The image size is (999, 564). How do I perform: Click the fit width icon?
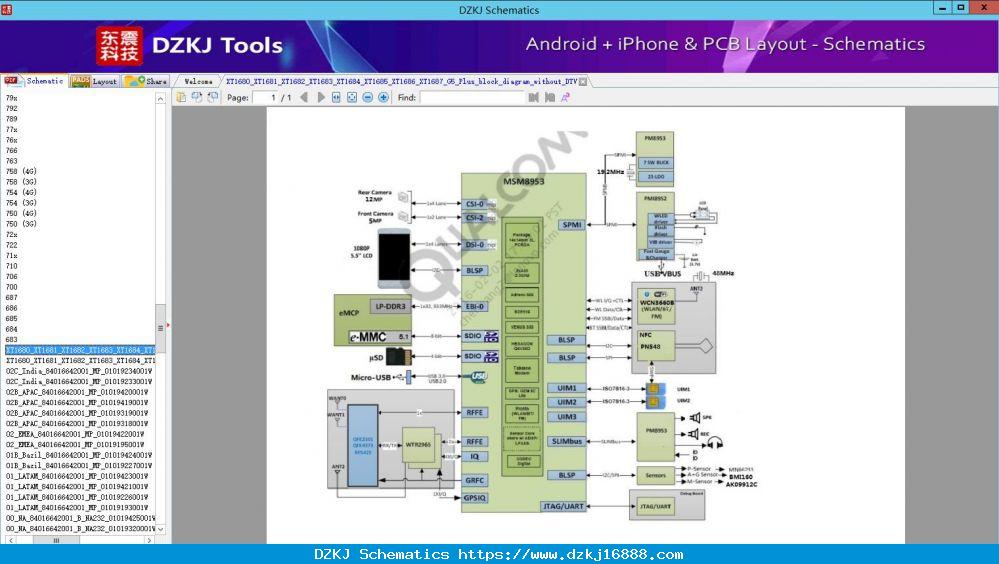tap(336, 98)
